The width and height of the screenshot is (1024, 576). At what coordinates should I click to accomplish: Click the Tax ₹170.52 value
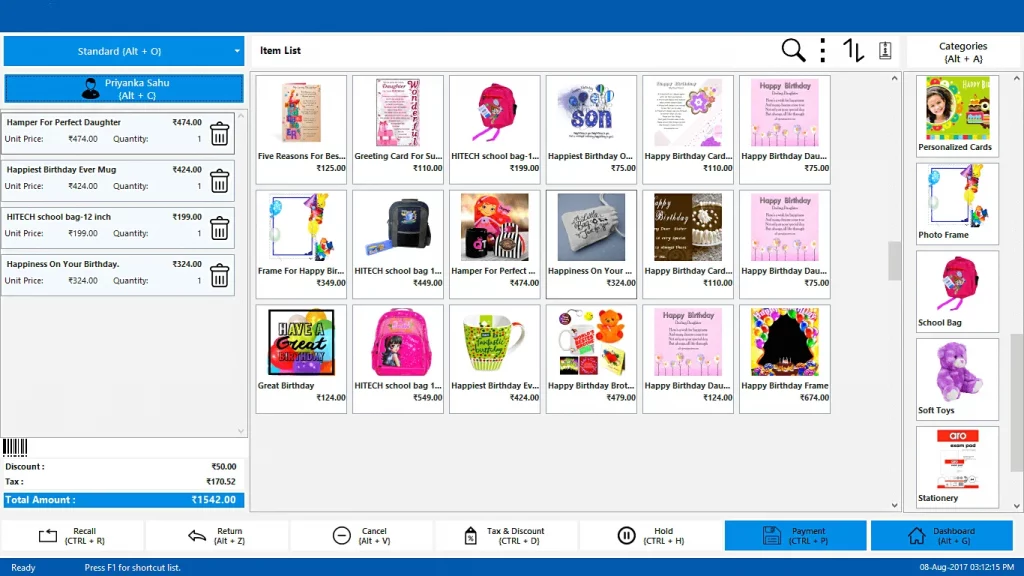[x=221, y=481]
